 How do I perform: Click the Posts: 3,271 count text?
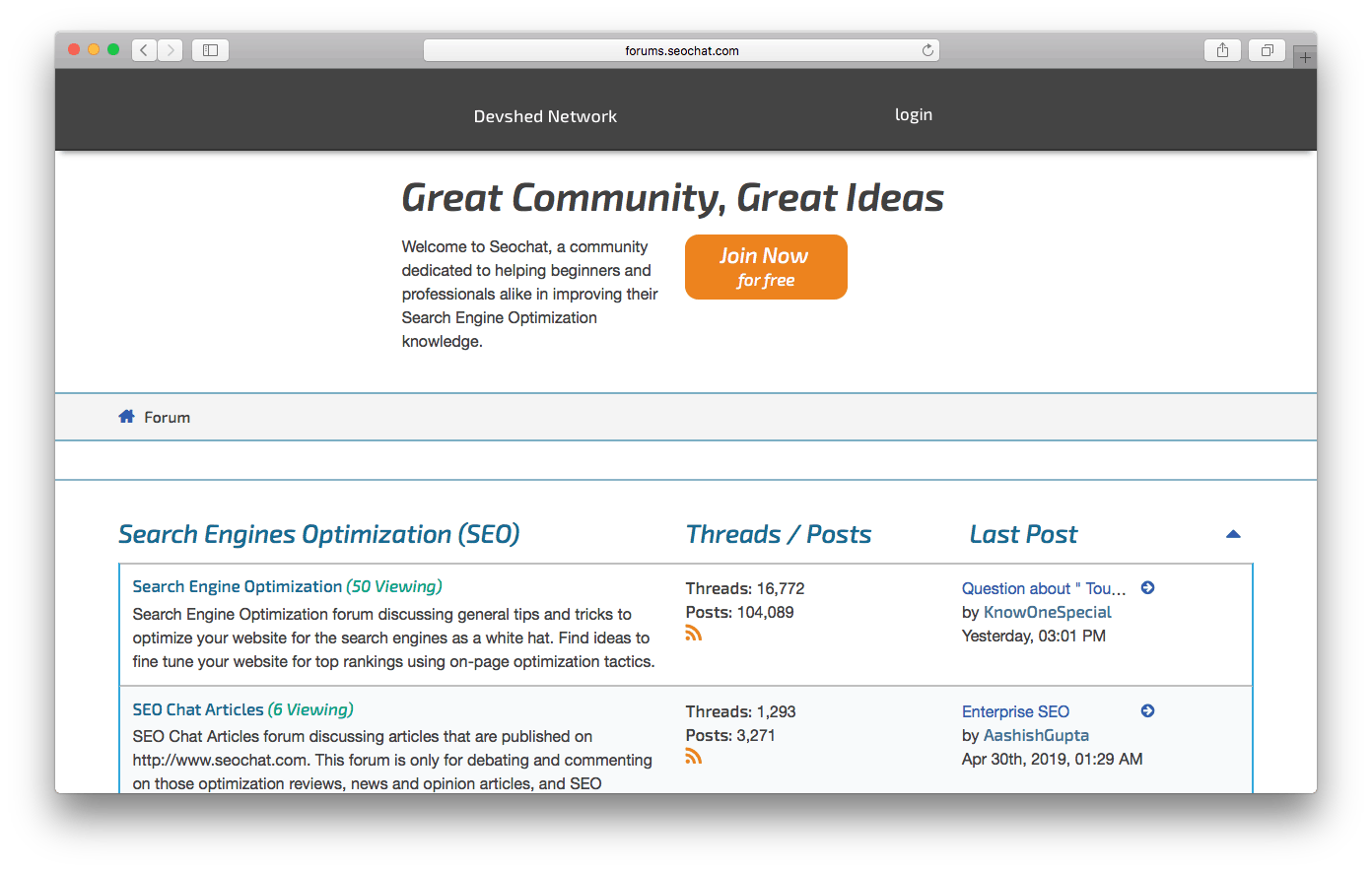(730, 735)
